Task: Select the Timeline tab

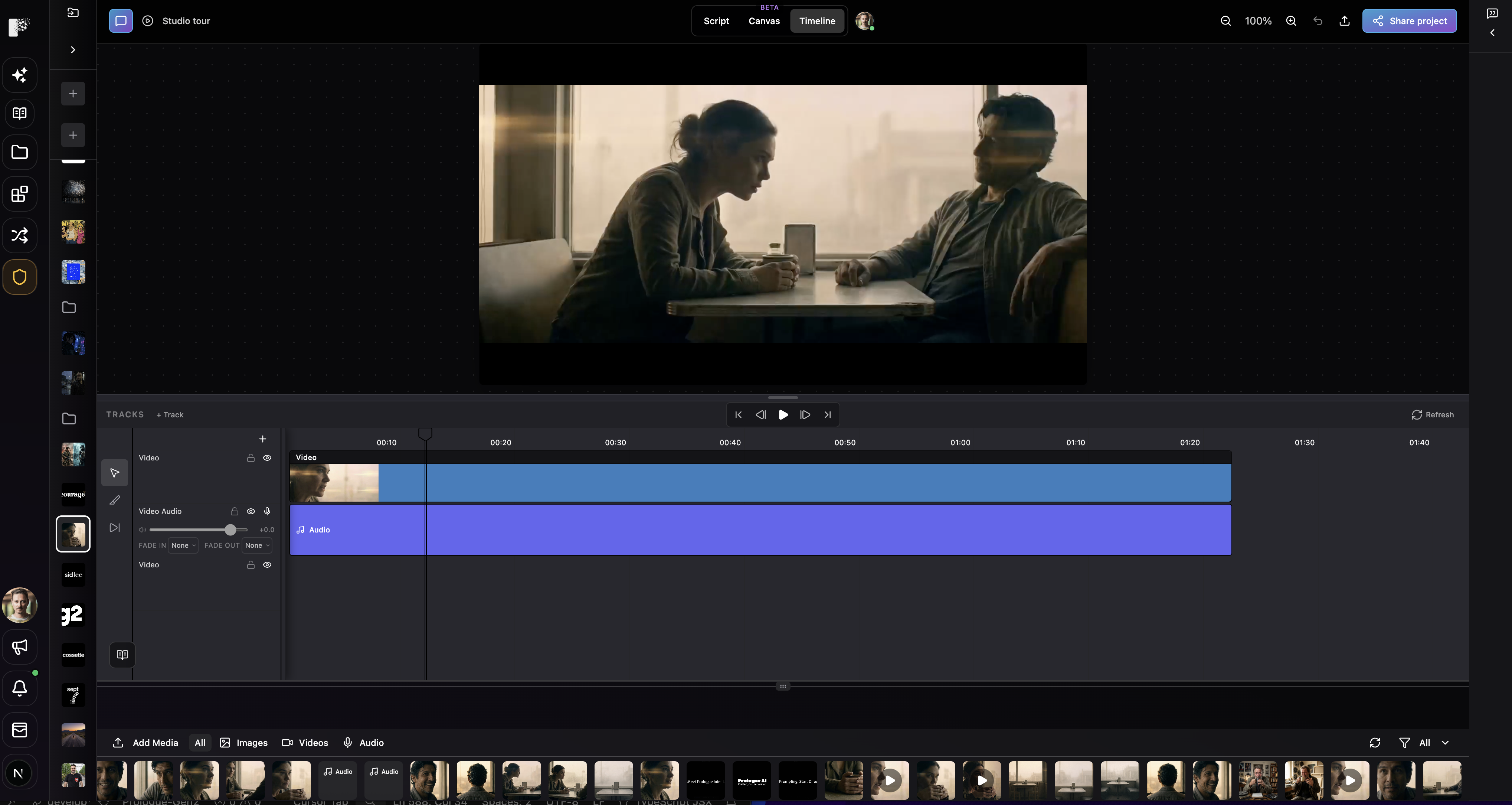Action: [x=817, y=21]
